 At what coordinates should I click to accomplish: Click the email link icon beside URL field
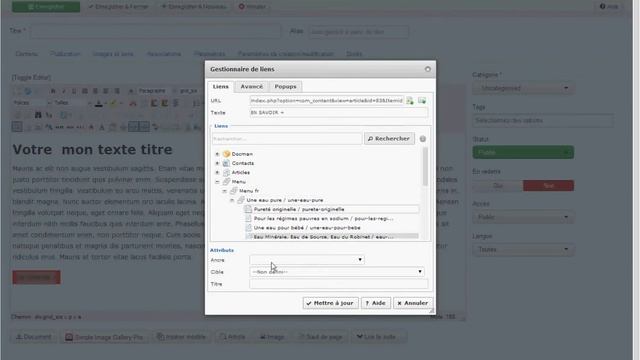coord(422,100)
